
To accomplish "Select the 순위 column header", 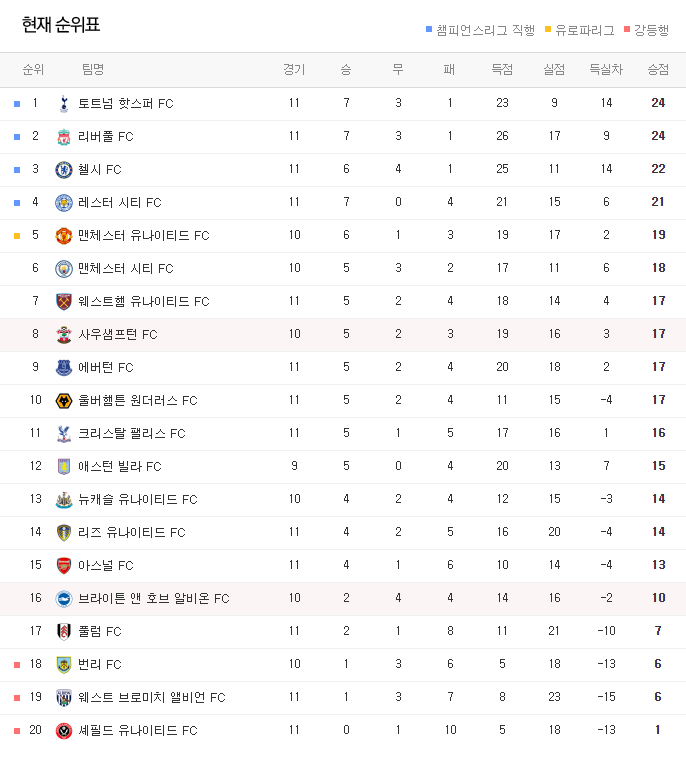I will click(33, 69).
